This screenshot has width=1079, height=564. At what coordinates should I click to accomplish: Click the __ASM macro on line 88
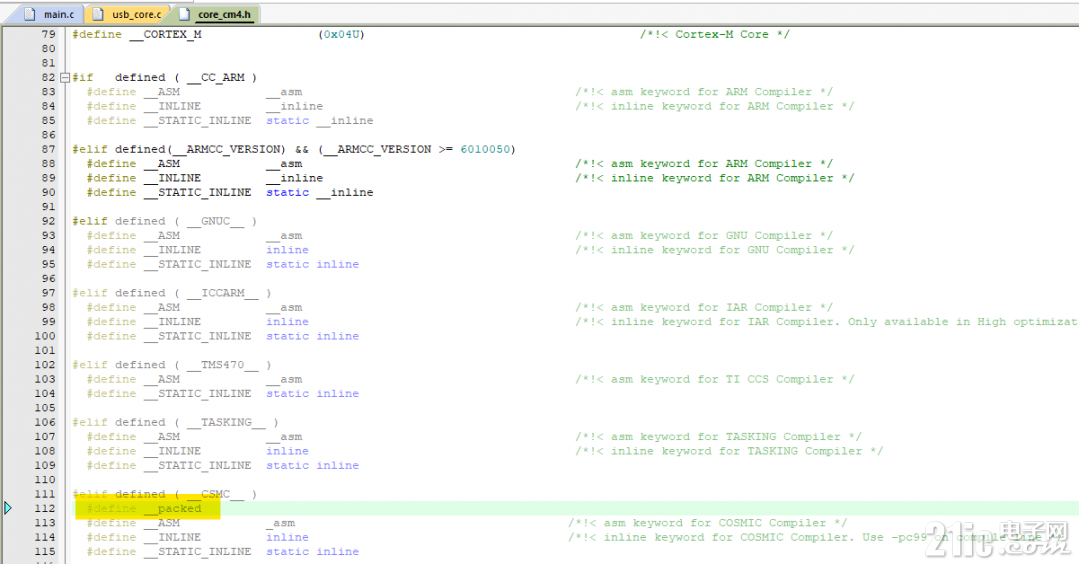[x=162, y=164]
